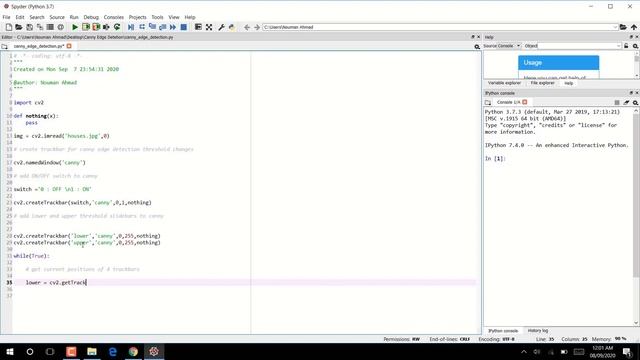The height and width of the screenshot is (360, 640).
Task: Open working directory path dropdown
Action: pyautogui.click(x=615, y=27)
